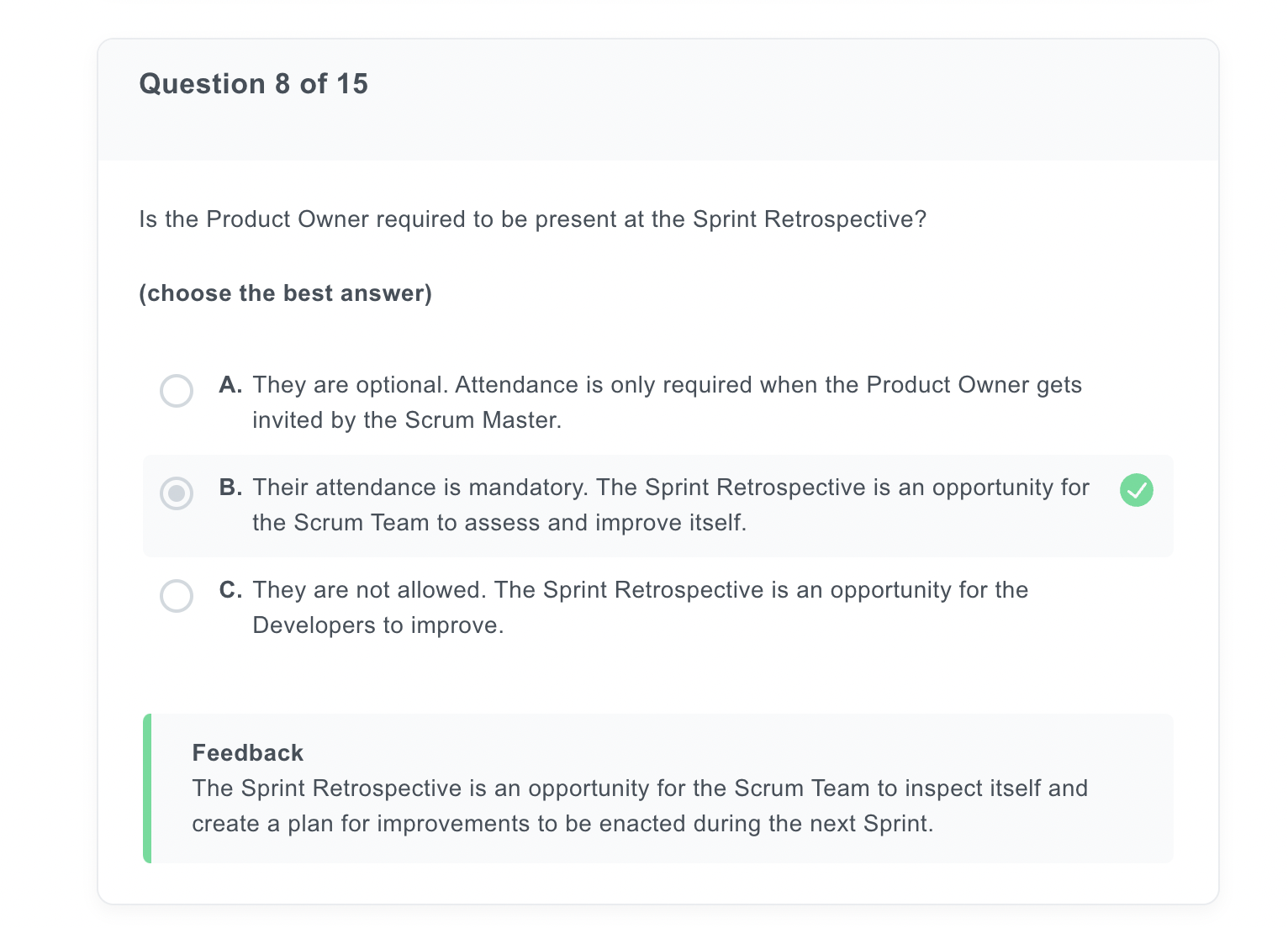
Task: Pick the "They are not allowed" answer text
Action: (640, 608)
